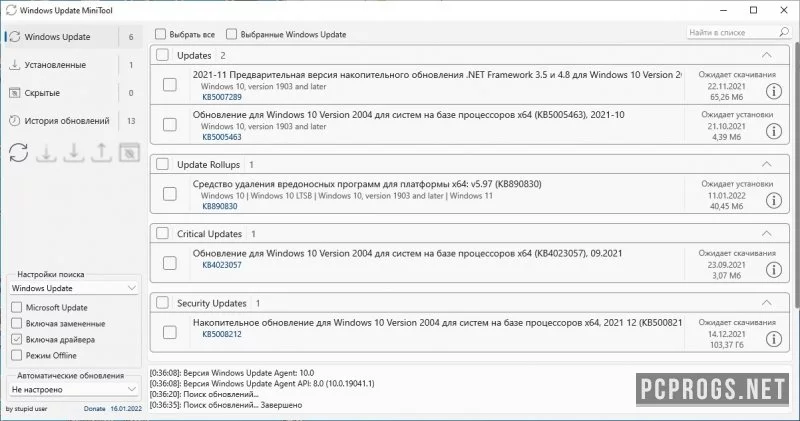The width and height of the screenshot is (800, 421).
Task: Select checkbox for KB5005463 update
Action: click(x=169, y=125)
